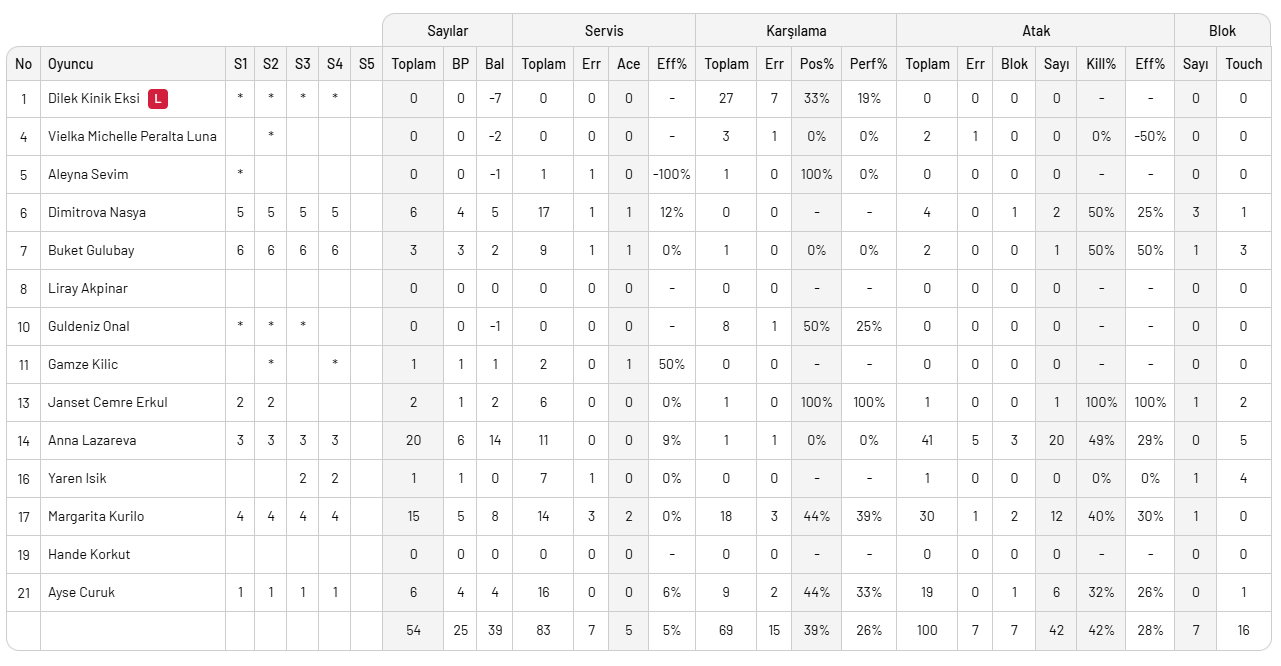Click the No column header

(24, 64)
